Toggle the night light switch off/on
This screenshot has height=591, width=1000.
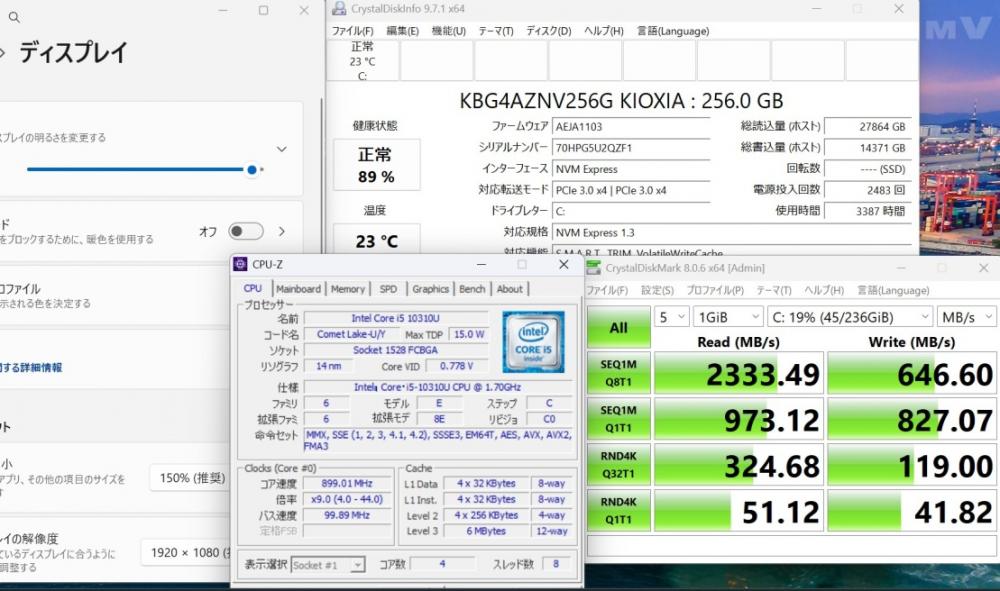[x=246, y=231]
